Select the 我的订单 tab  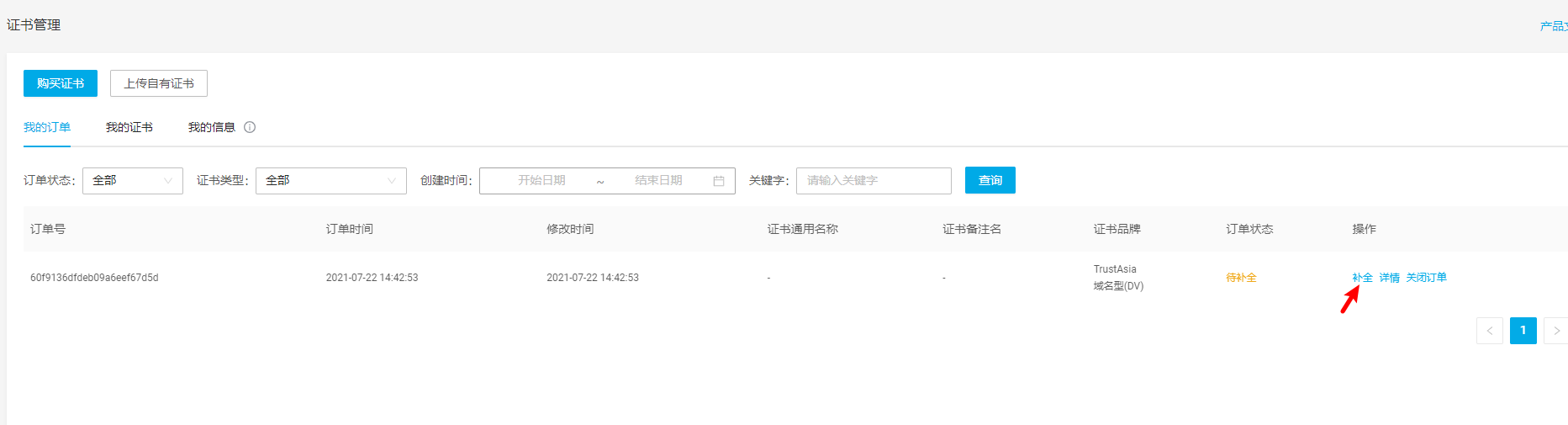tap(47, 127)
